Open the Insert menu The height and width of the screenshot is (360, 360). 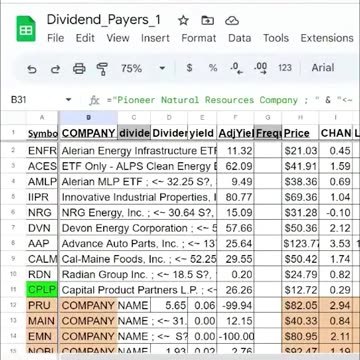(155, 38)
